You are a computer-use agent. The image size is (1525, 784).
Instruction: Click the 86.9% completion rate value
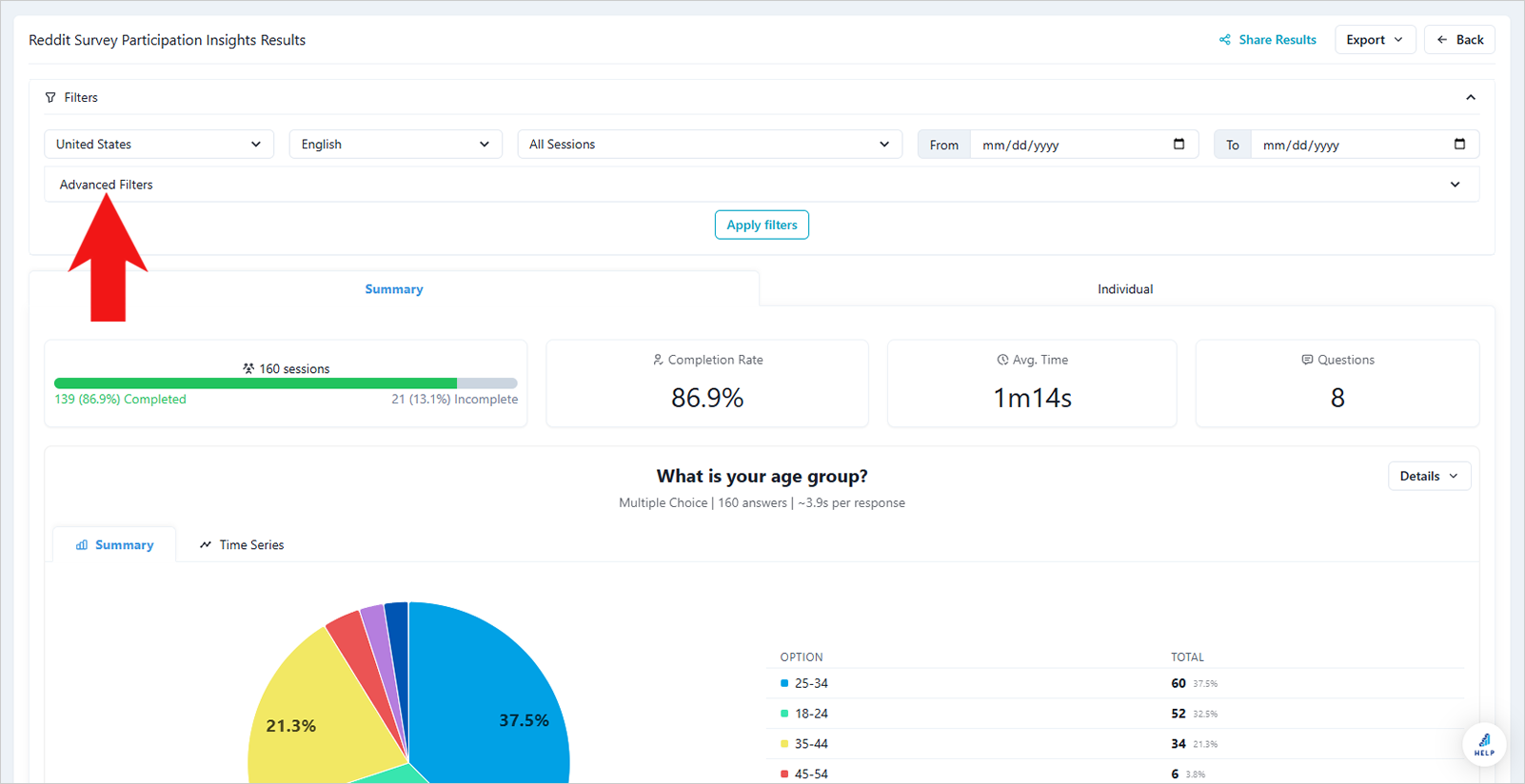point(707,398)
